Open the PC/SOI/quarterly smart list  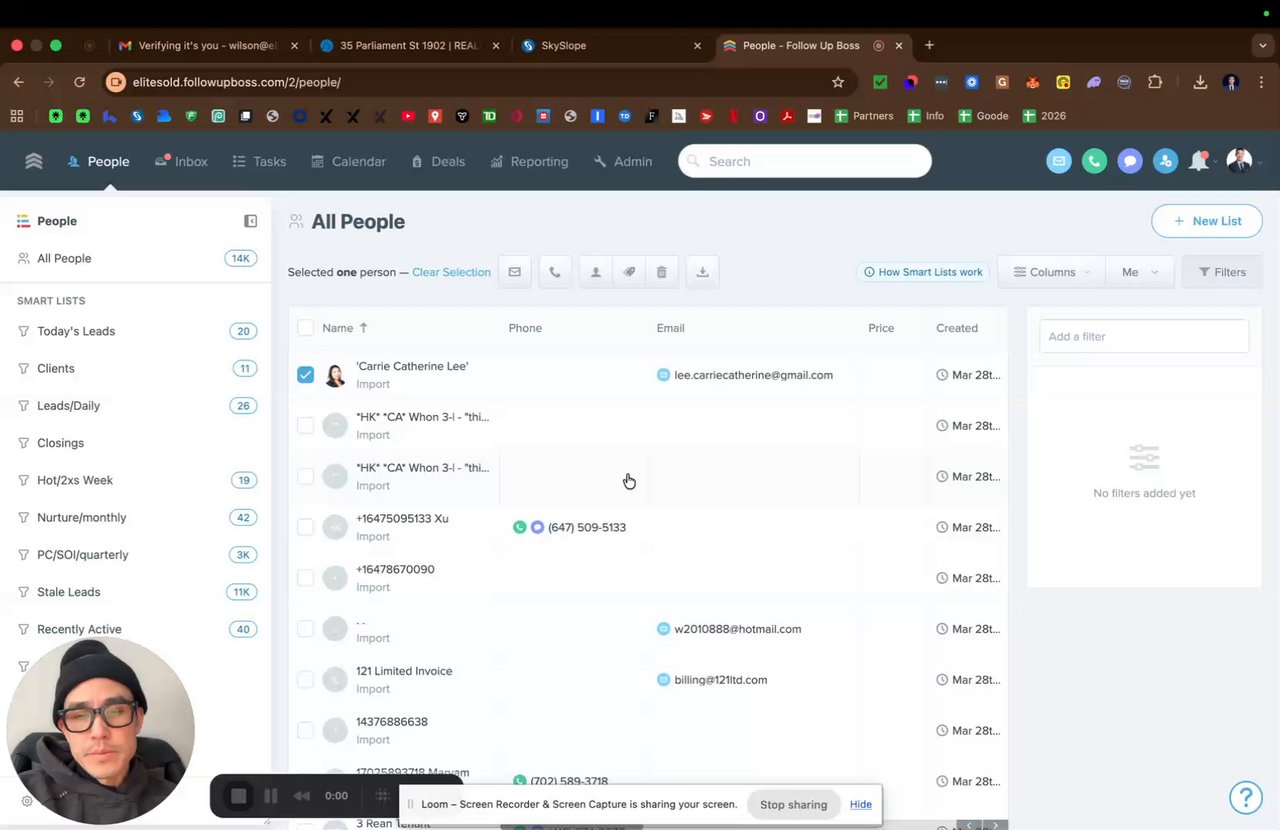tap(136, 555)
